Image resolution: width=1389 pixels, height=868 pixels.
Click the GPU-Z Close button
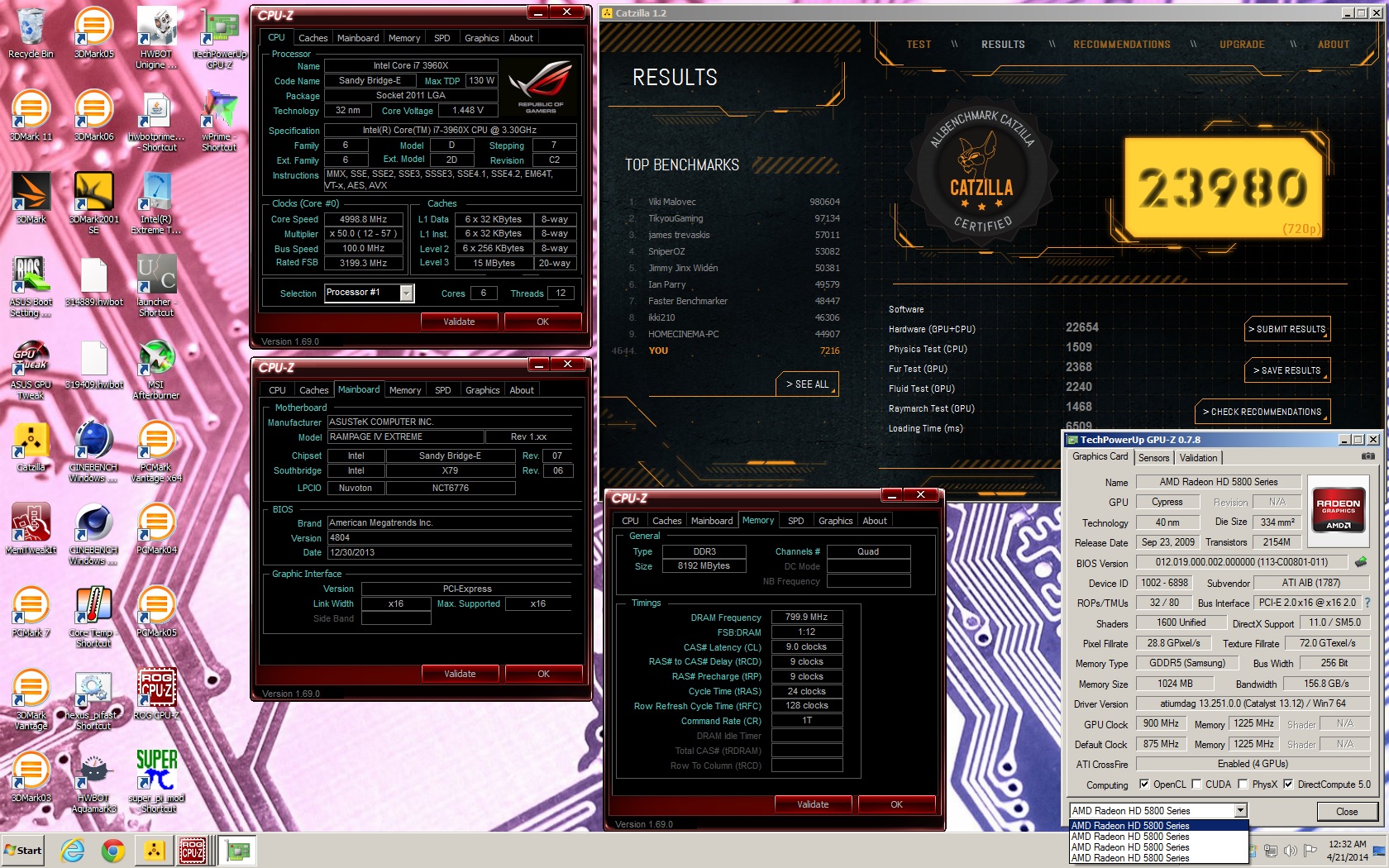tap(1347, 812)
